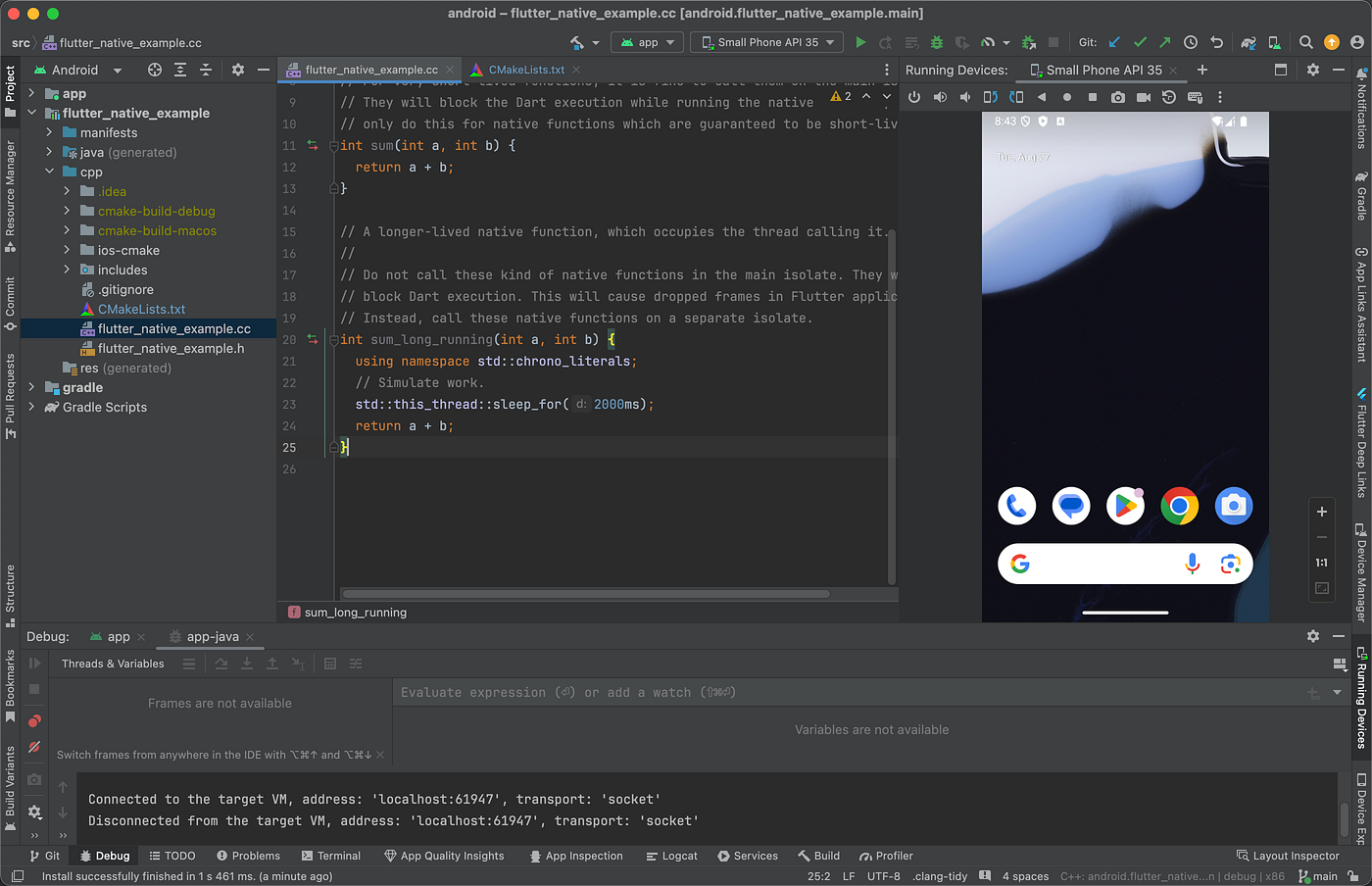Click the Debug app bug icon in toolbar
Image resolution: width=1372 pixels, height=886 pixels.
[937, 42]
